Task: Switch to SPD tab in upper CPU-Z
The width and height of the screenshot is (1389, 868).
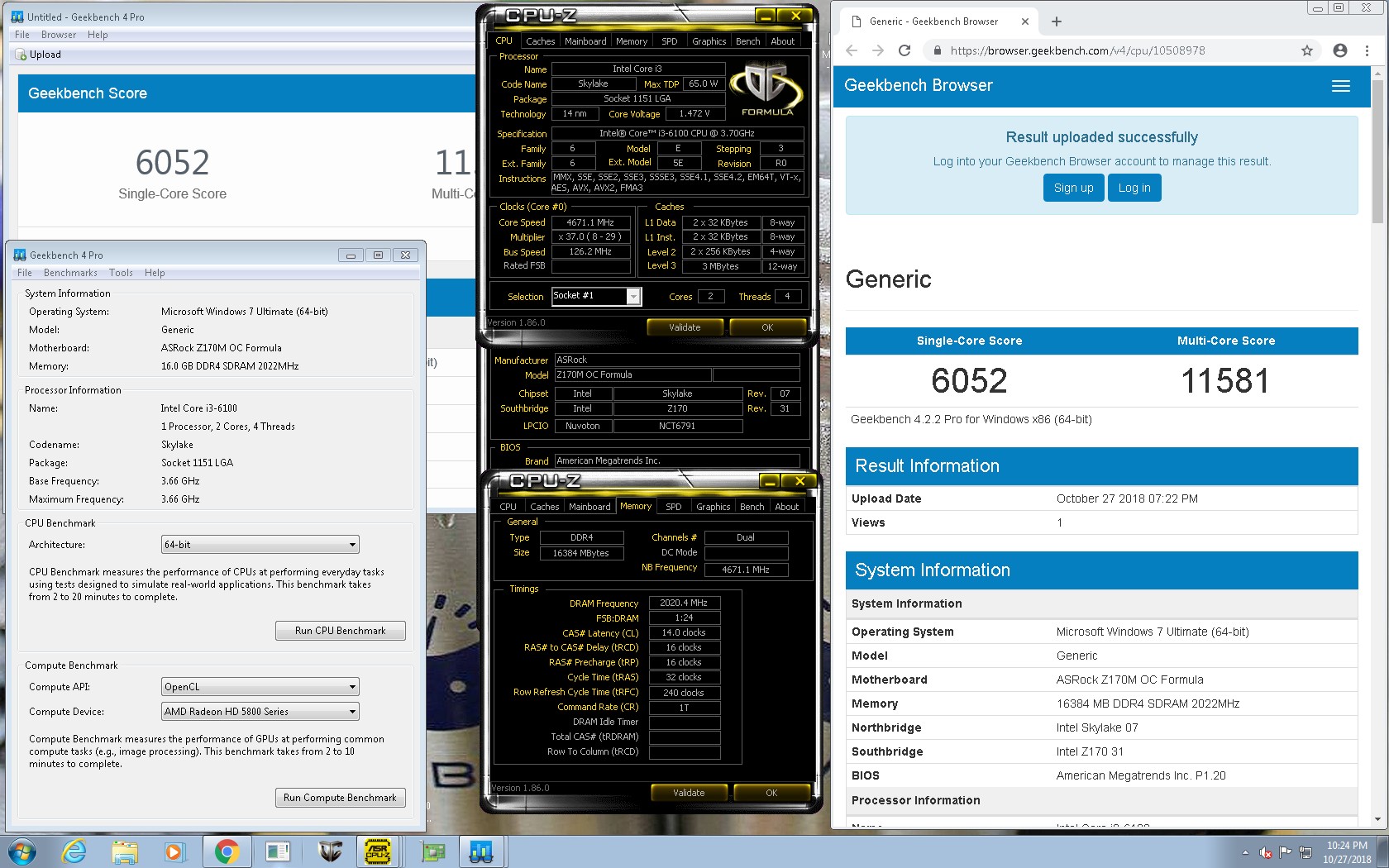Action: tap(670, 41)
